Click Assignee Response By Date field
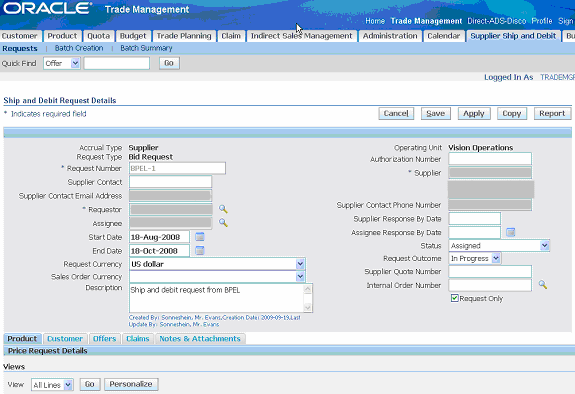This screenshot has height=394, width=575. tap(475, 232)
